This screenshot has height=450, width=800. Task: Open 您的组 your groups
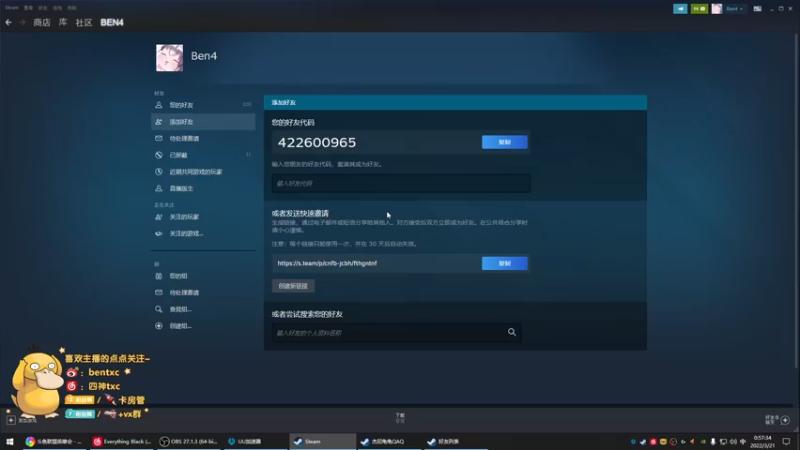pyautogui.click(x=203, y=276)
